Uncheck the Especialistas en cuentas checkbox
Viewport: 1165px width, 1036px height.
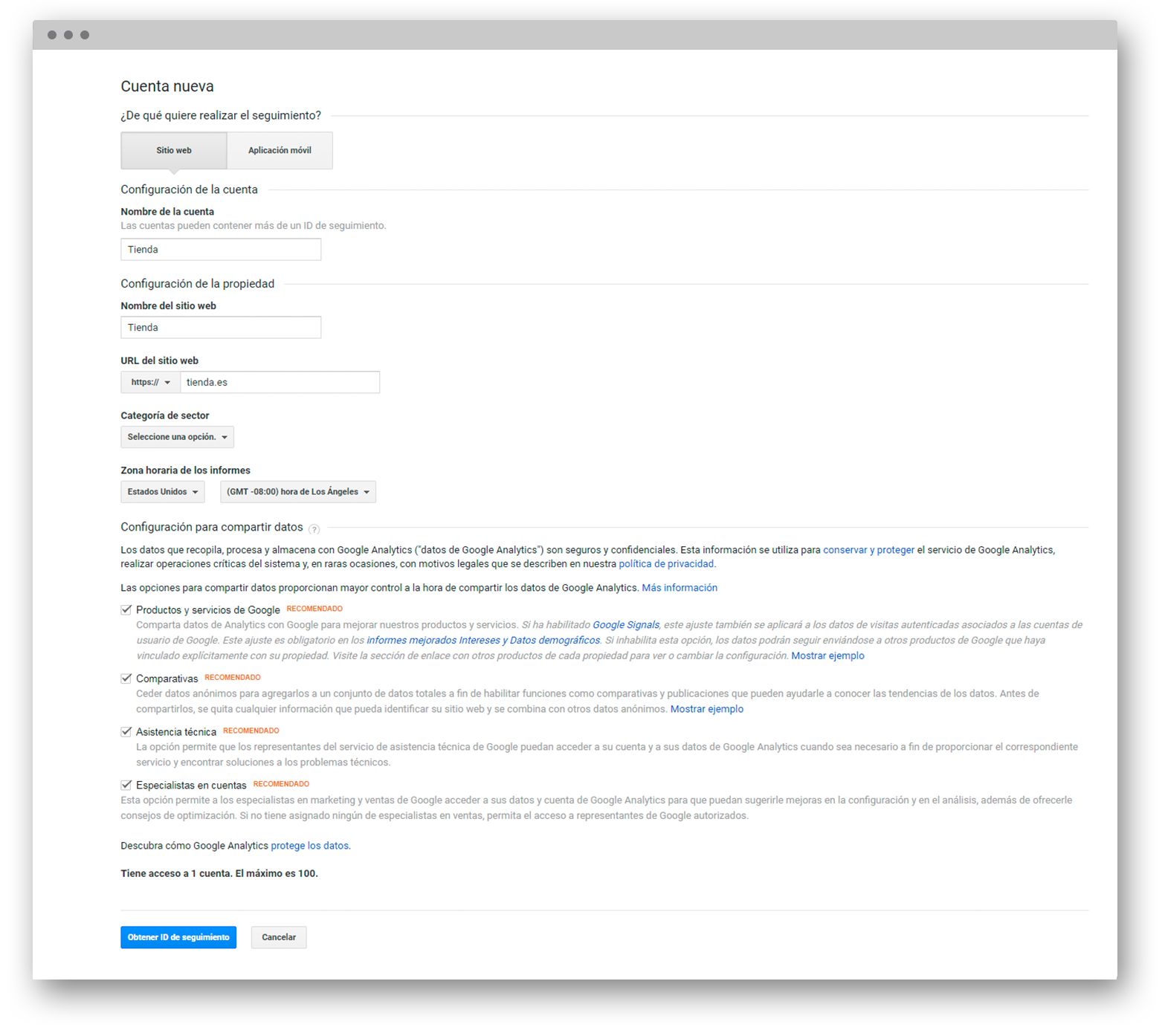tap(126, 785)
